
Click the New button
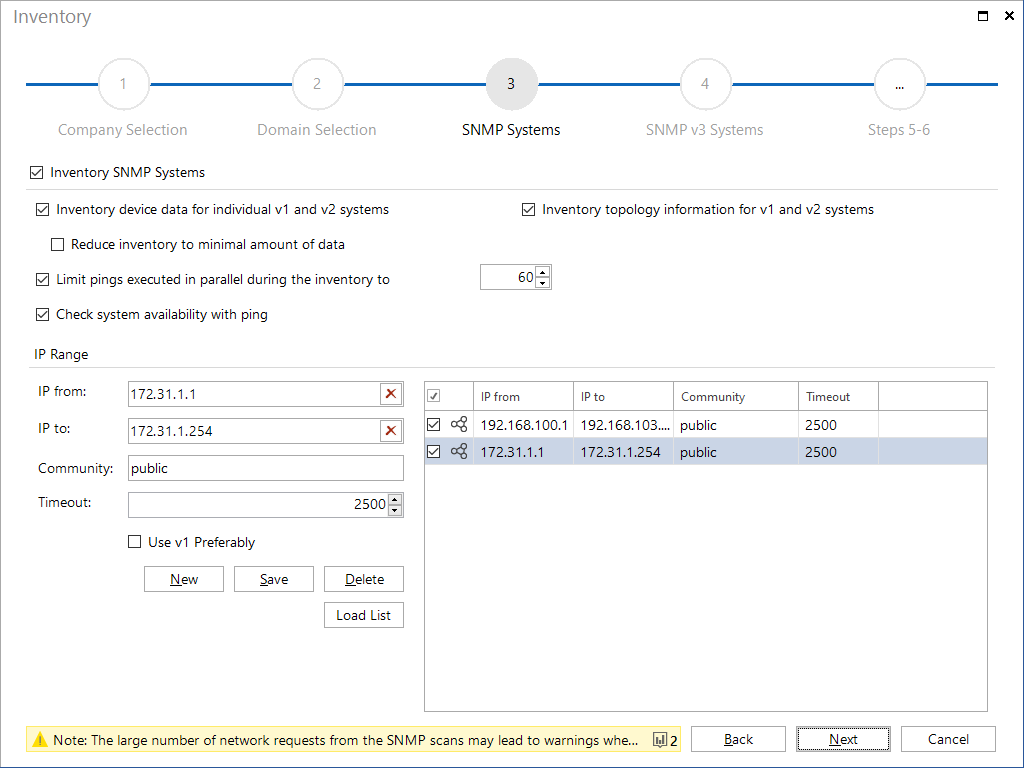point(184,579)
